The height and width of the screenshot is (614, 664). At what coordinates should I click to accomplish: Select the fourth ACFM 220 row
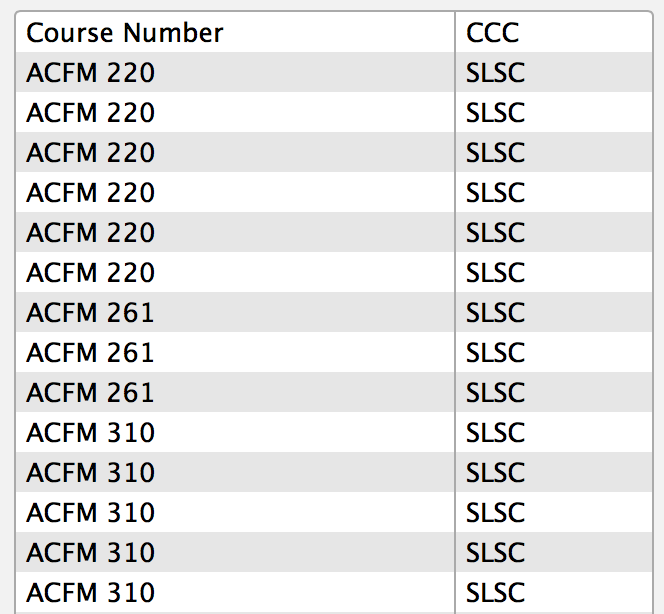(334, 192)
